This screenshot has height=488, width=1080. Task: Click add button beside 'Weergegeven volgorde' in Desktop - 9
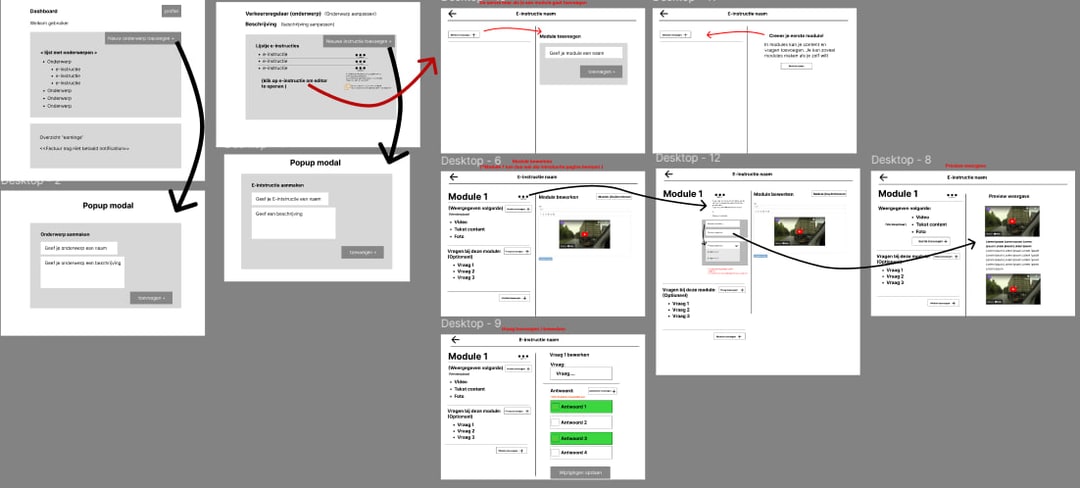517,369
